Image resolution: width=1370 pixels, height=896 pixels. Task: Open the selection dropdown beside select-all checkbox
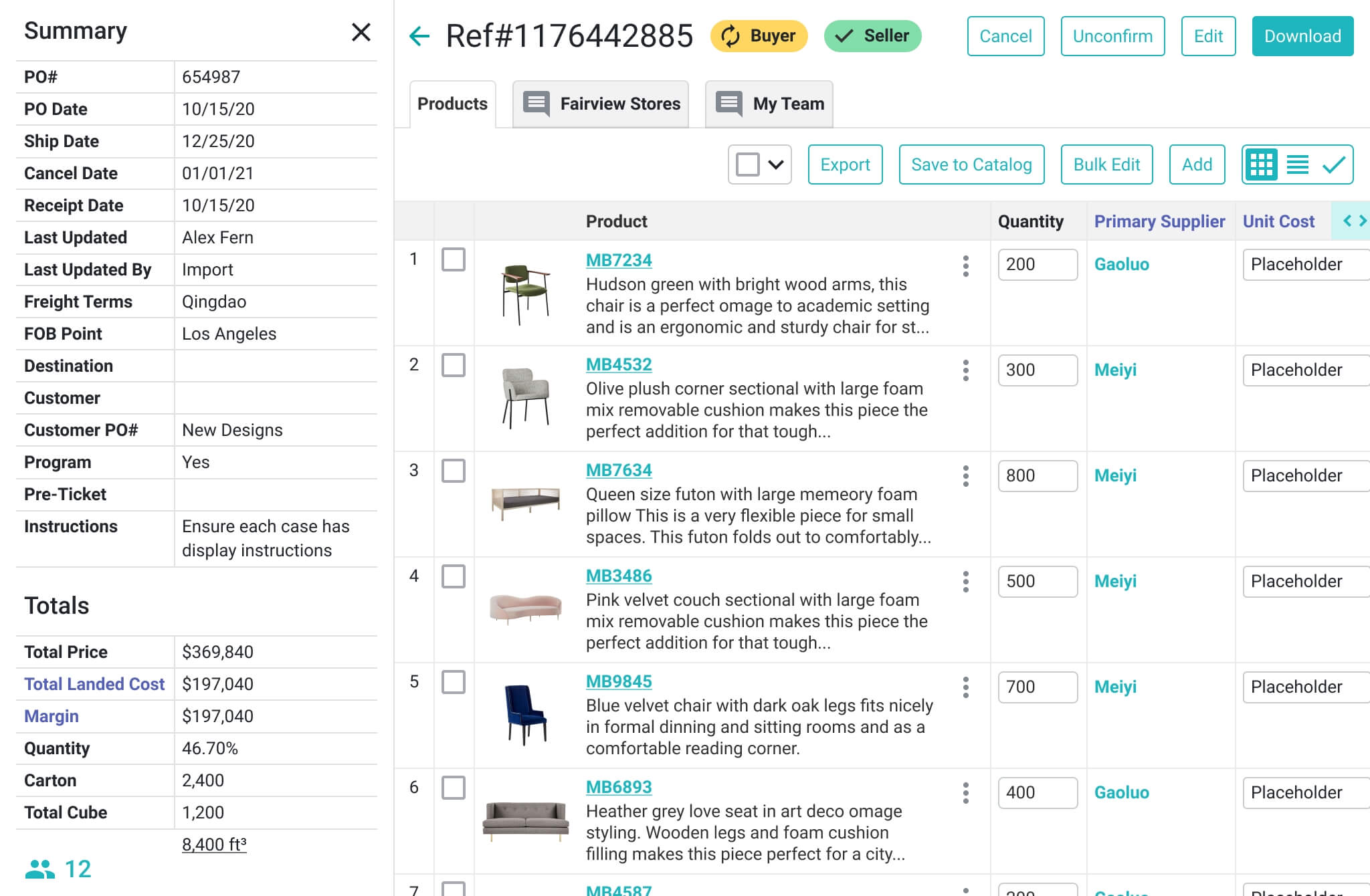pyautogui.click(x=775, y=164)
